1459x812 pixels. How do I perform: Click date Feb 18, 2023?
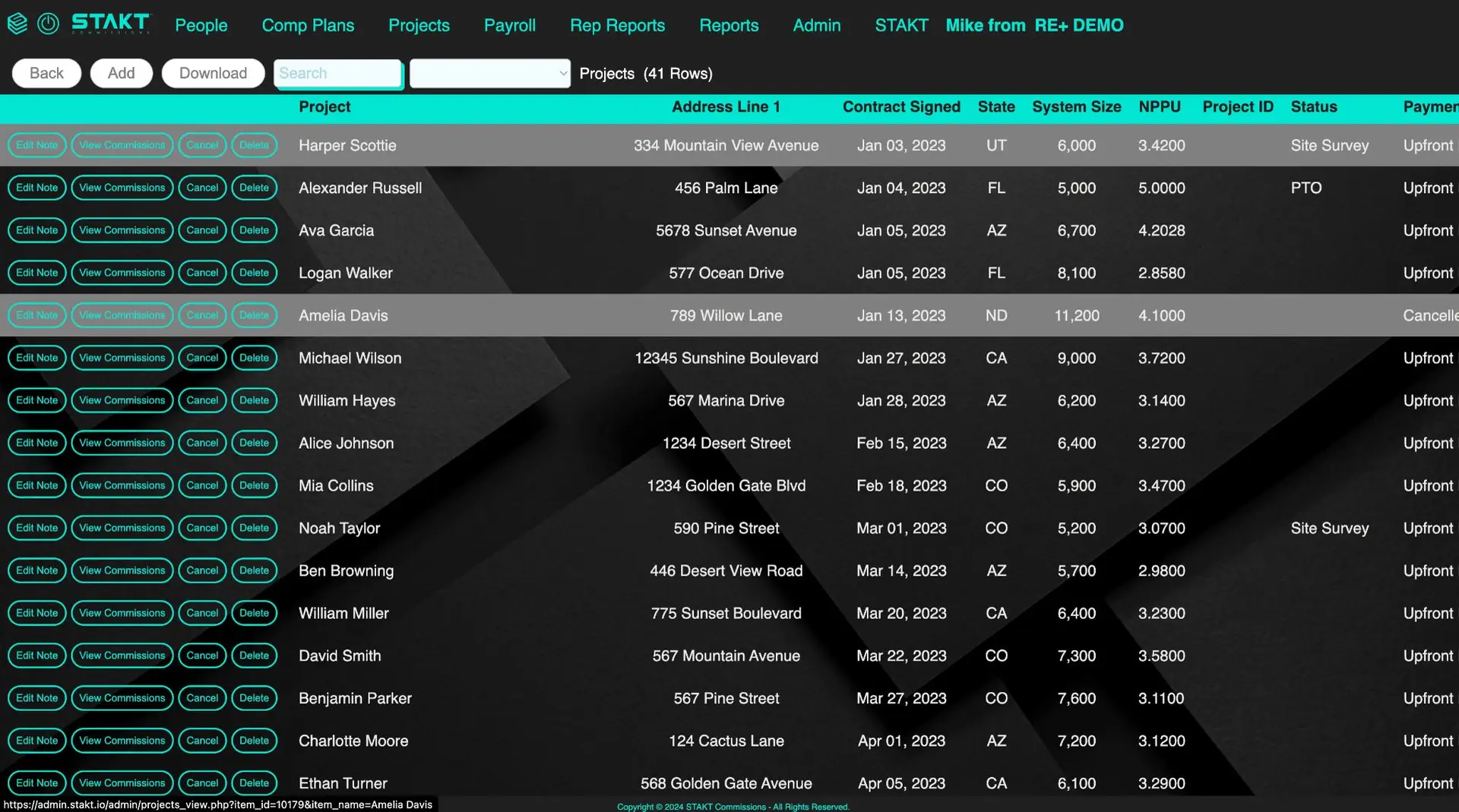tap(901, 485)
